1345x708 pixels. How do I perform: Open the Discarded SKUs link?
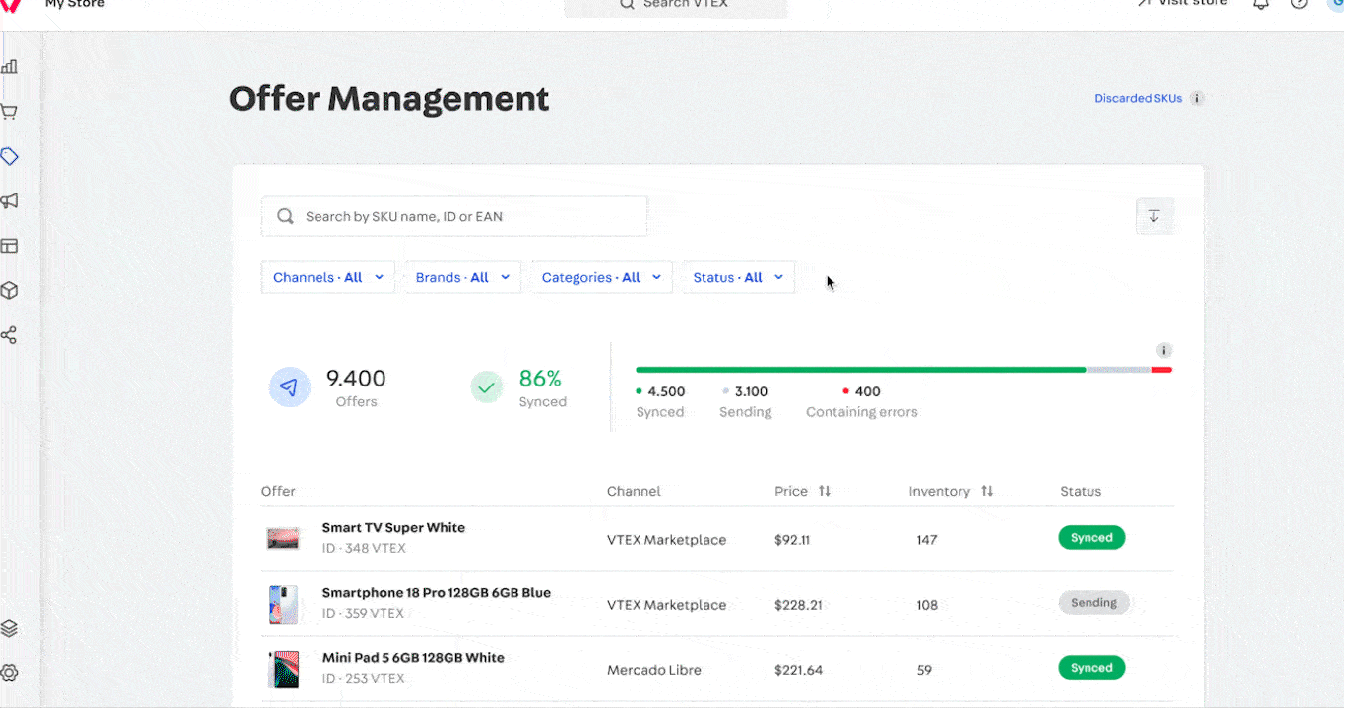pyautogui.click(x=1138, y=99)
